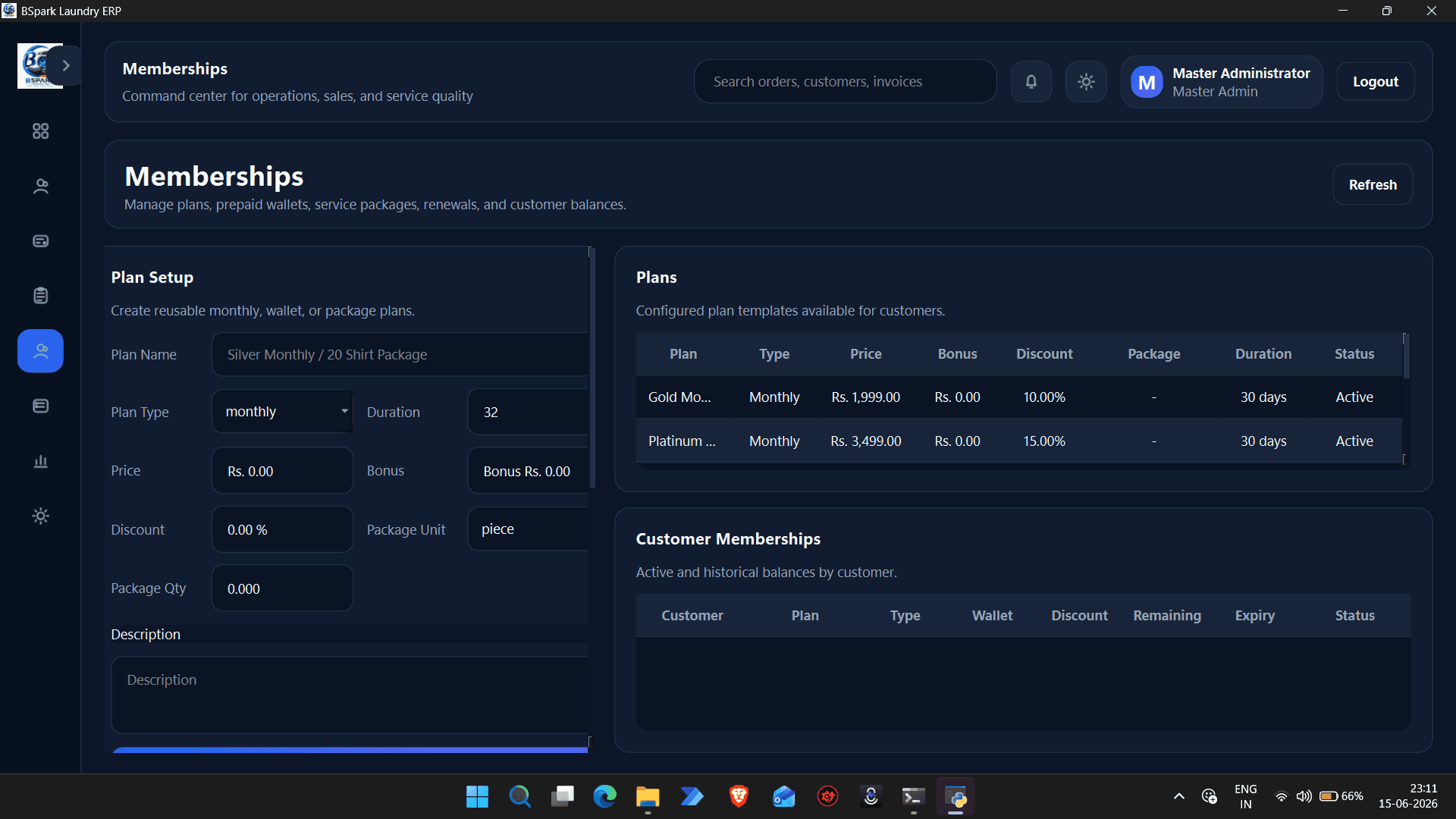Screen dimensions: 1456x819
Task: Toggle light/dark theme sun icon
Action: [1086, 81]
